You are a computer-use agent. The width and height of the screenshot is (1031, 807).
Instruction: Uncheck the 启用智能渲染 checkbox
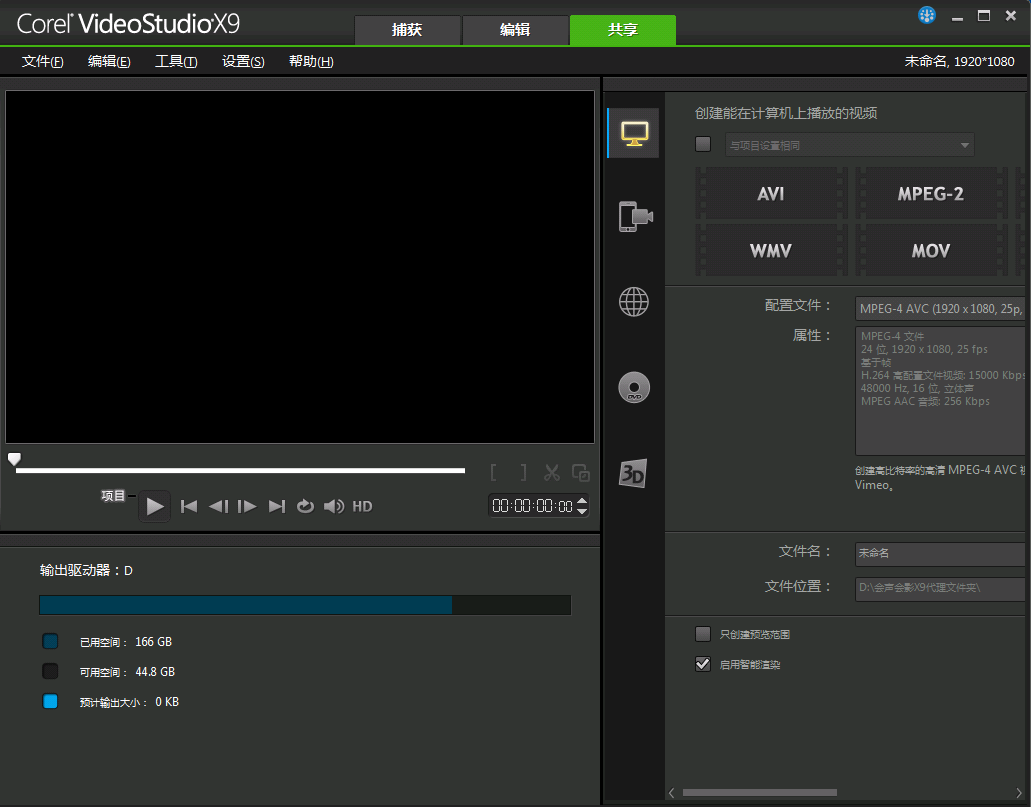click(703, 664)
